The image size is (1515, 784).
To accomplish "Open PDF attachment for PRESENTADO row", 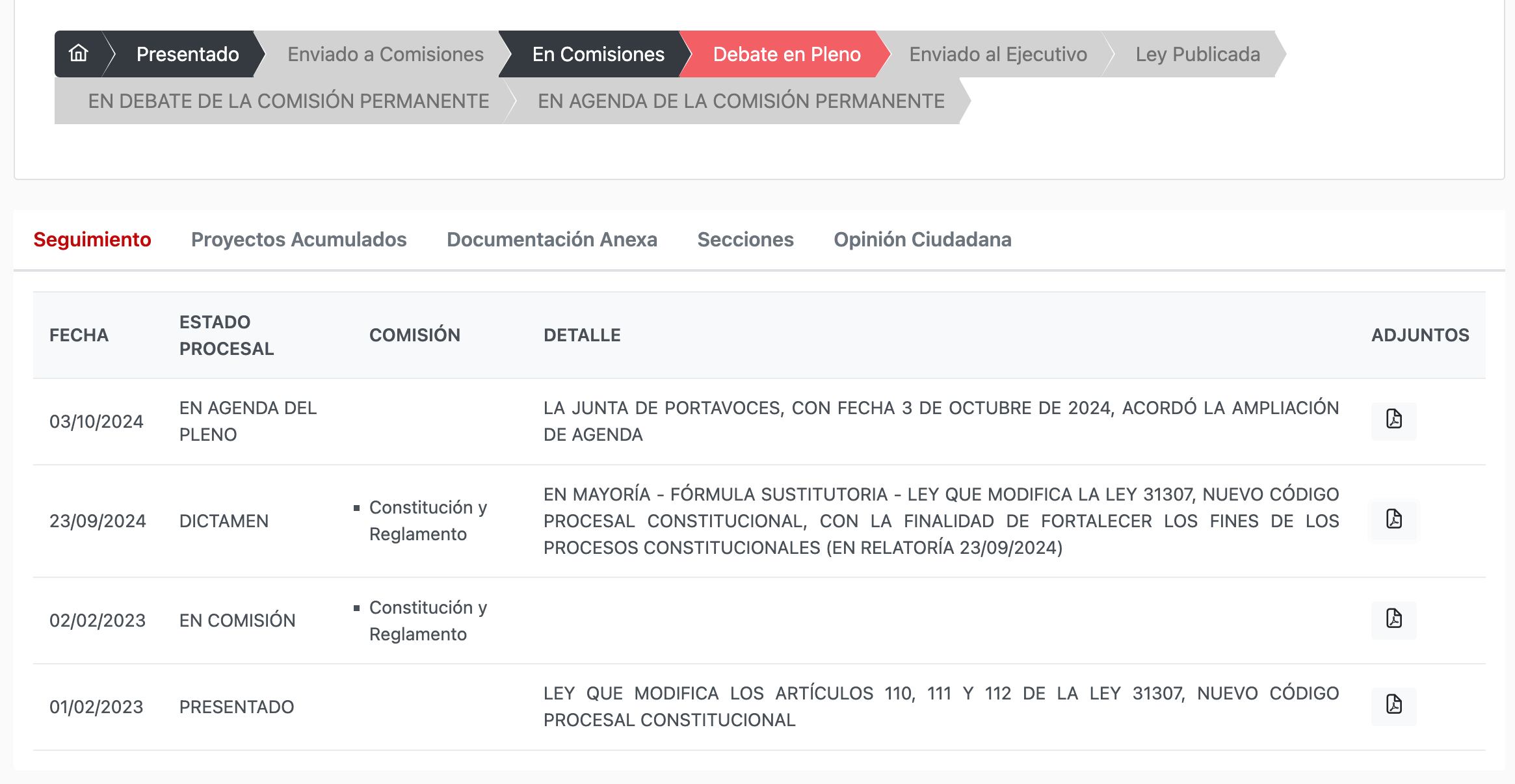I will pyautogui.click(x=1393, y=705).
